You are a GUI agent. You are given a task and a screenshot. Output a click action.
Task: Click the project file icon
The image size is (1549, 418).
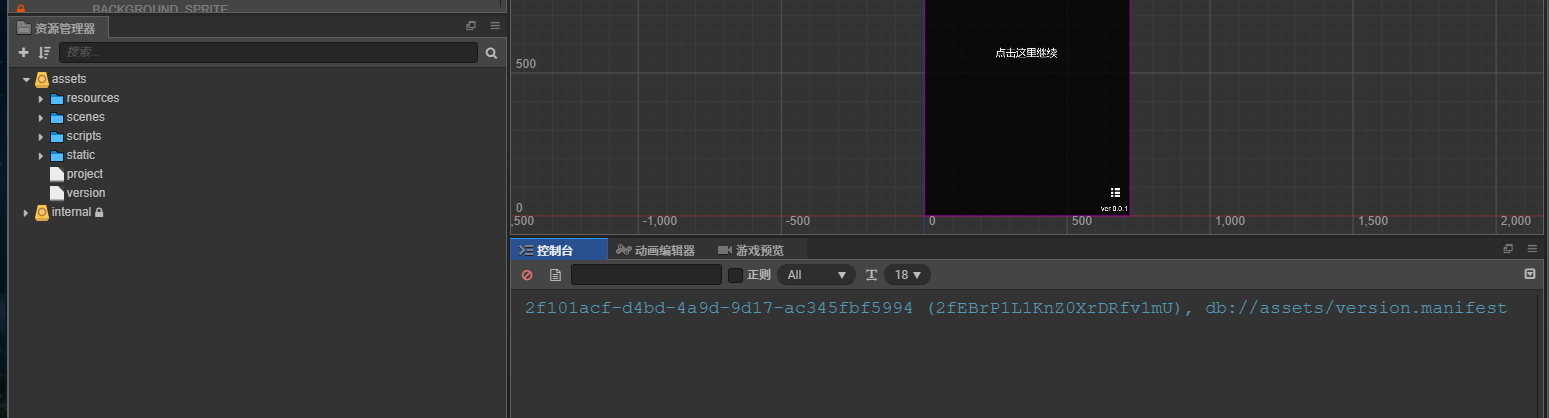[x=57, y=174]
